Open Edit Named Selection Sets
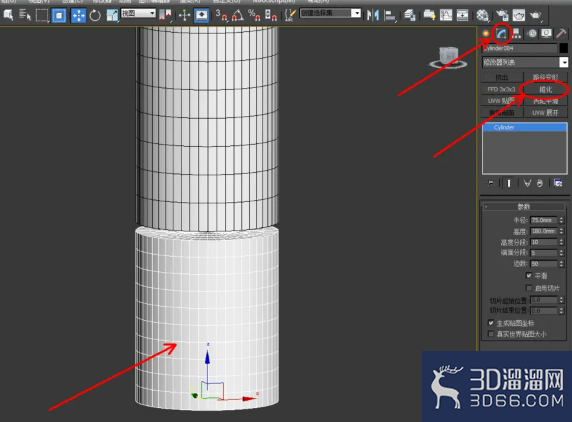The height and width of the screenshot is (422, 572). [x=290, y=15]
